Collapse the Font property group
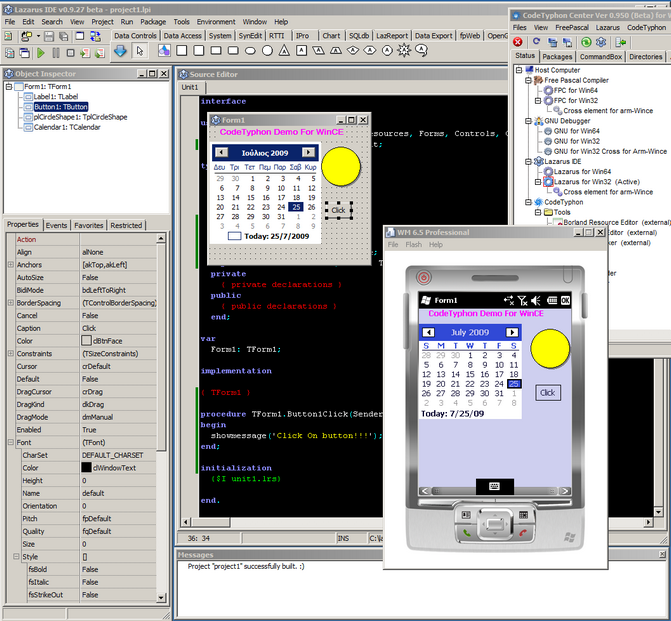Image resolution: width=671 pixels, height=621 pixels. click(11, 442)
